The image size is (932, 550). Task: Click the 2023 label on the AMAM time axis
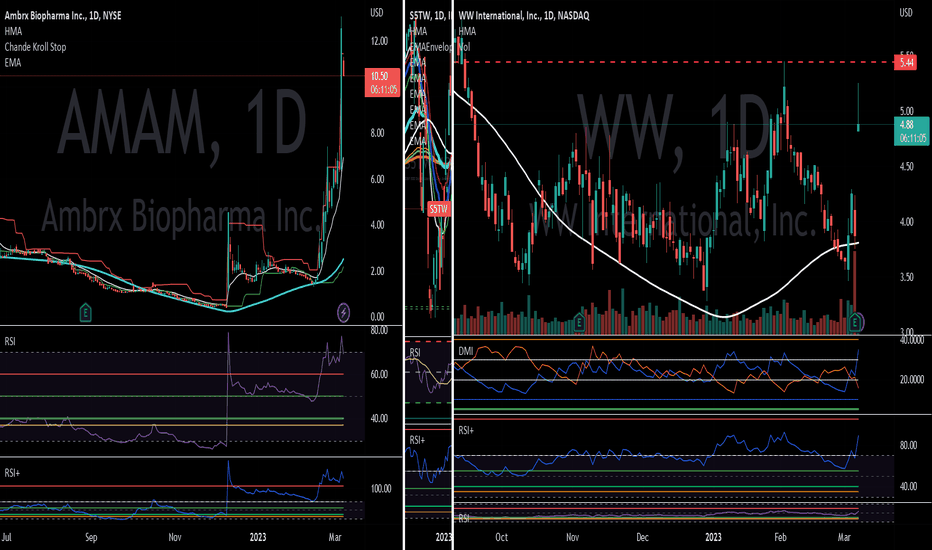[258, 538]
